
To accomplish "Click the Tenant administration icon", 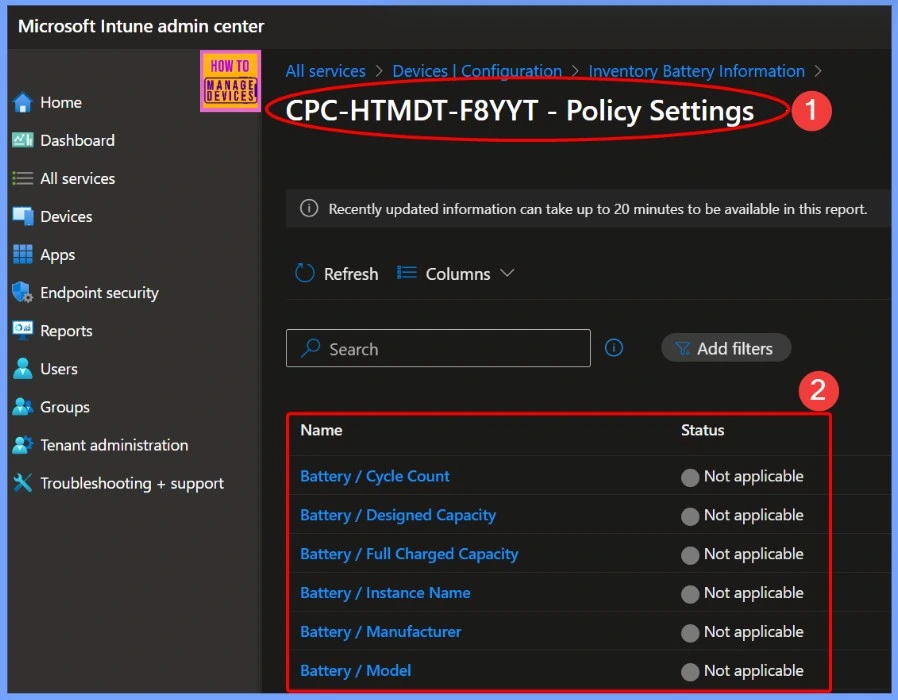I will [x=23, y=445].
